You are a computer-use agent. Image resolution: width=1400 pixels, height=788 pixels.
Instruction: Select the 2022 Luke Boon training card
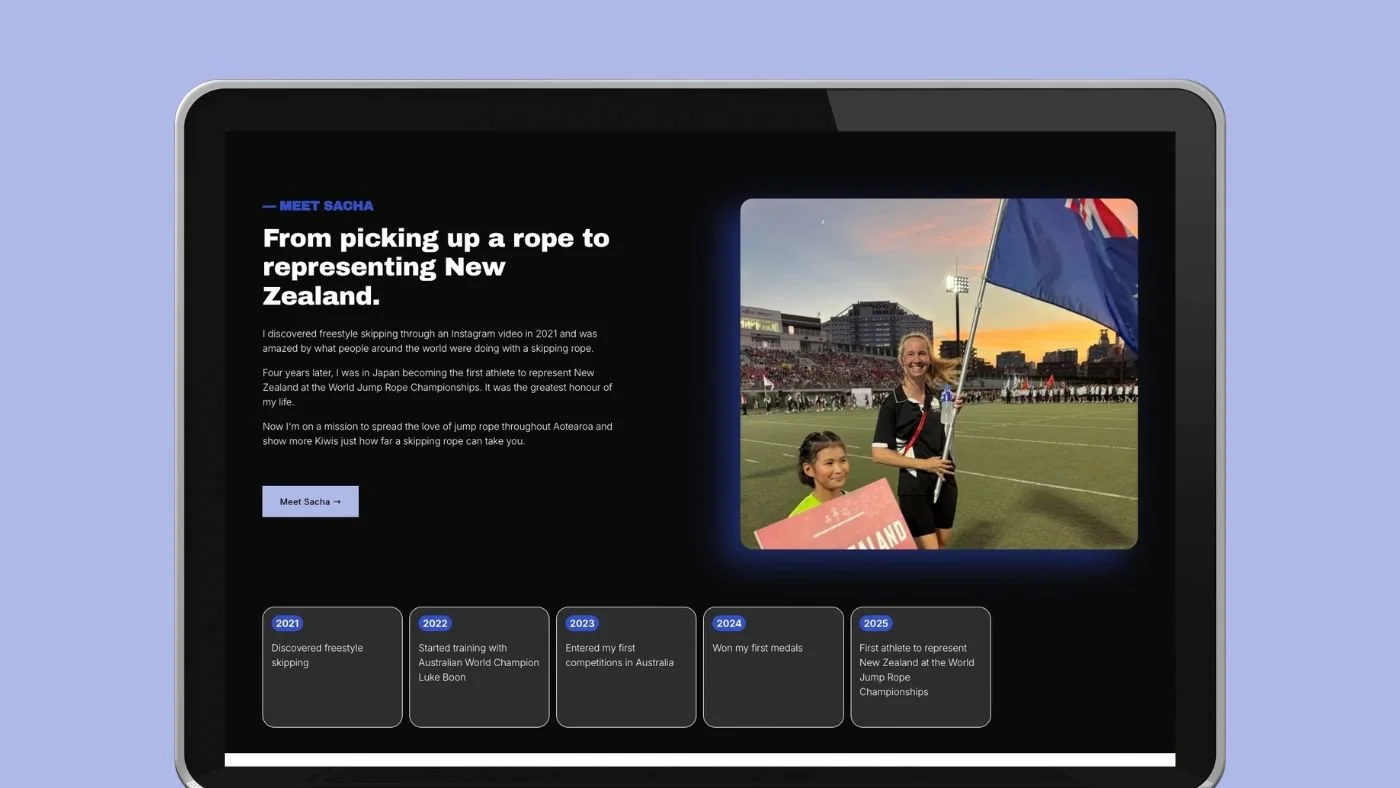(479, 667)
